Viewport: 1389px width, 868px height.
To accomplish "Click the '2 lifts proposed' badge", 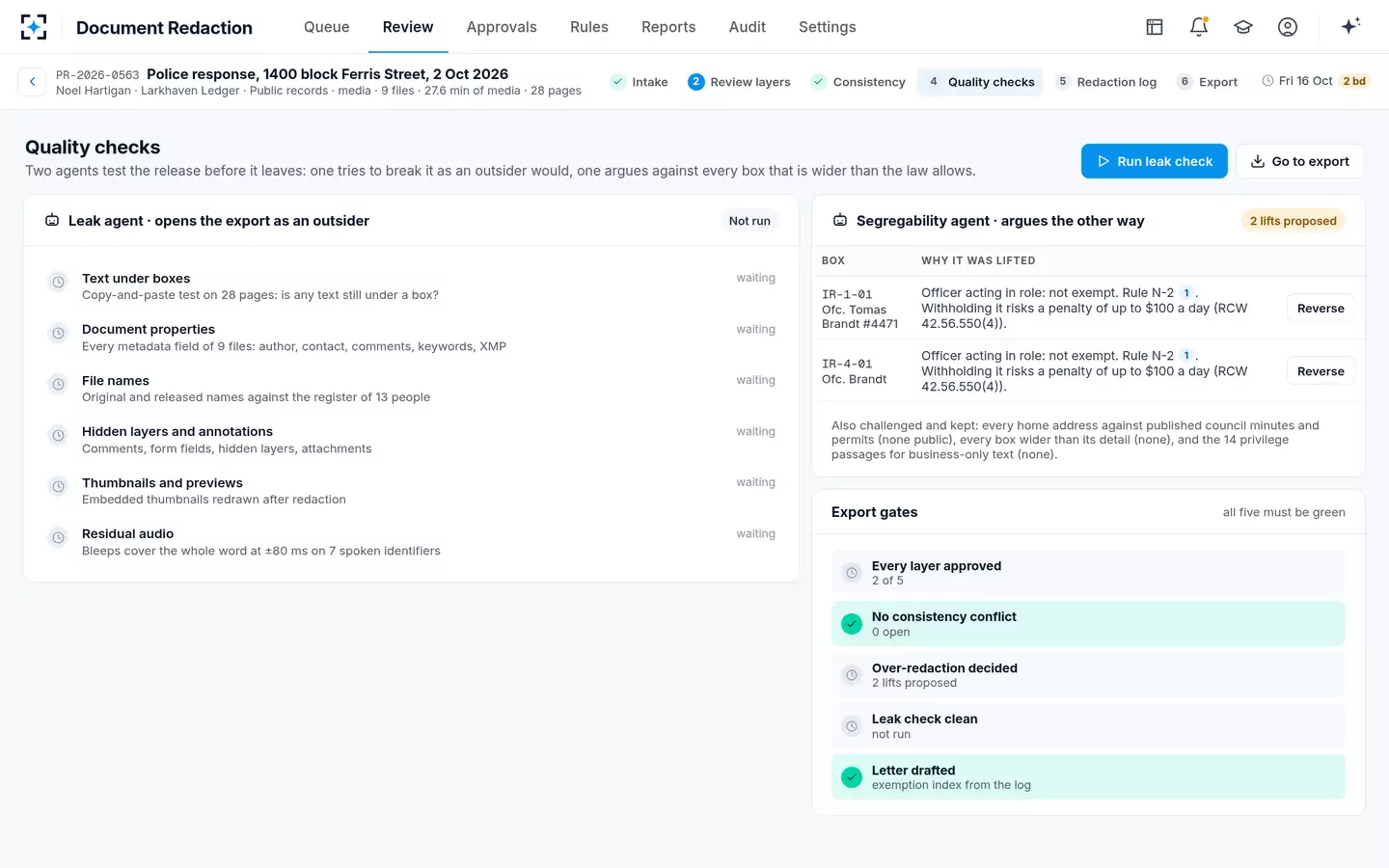I will (x=1293, y=221).
